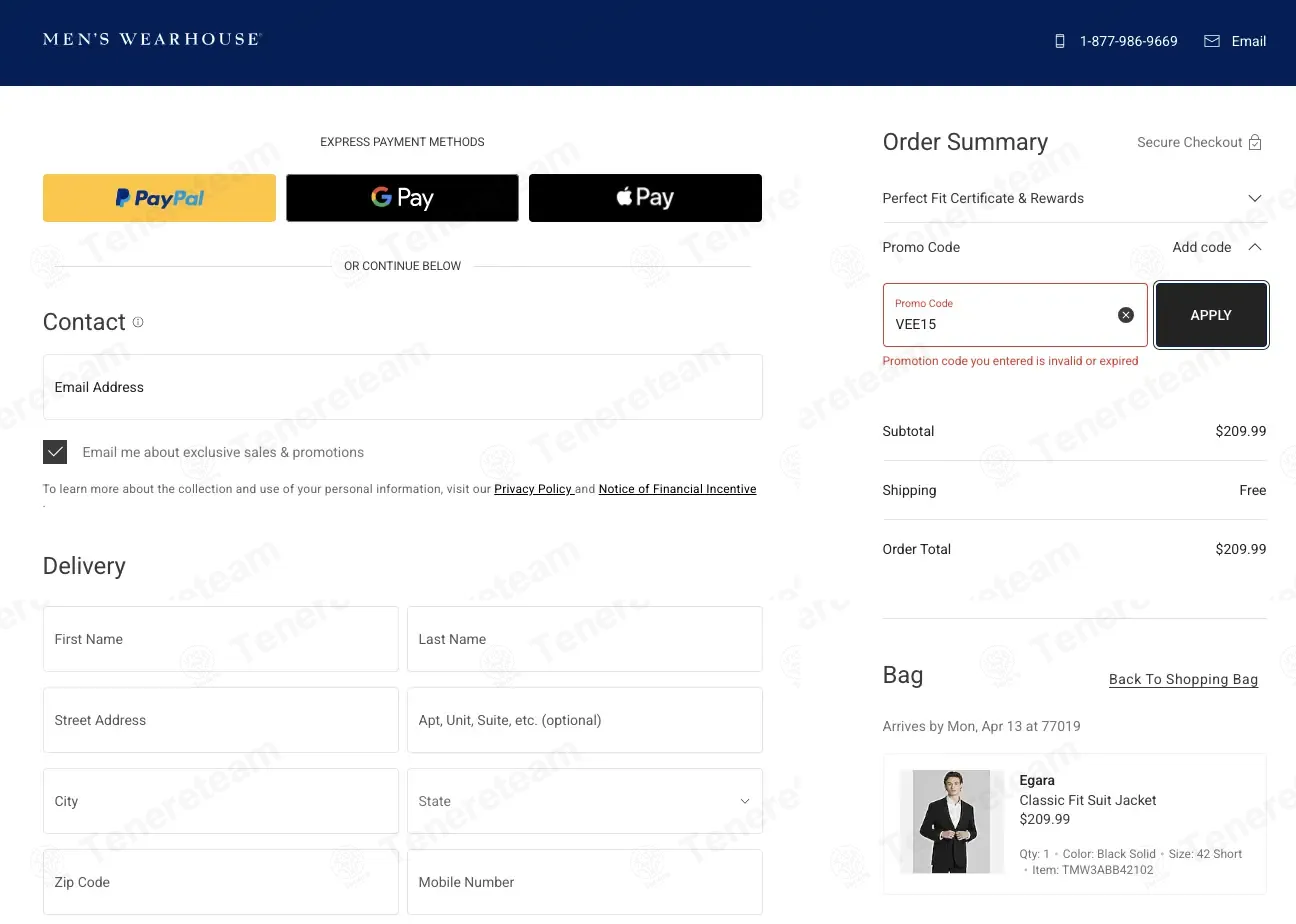
Task: Click Arrives by Mon, Apr 13 text
Action: [981, 726]
